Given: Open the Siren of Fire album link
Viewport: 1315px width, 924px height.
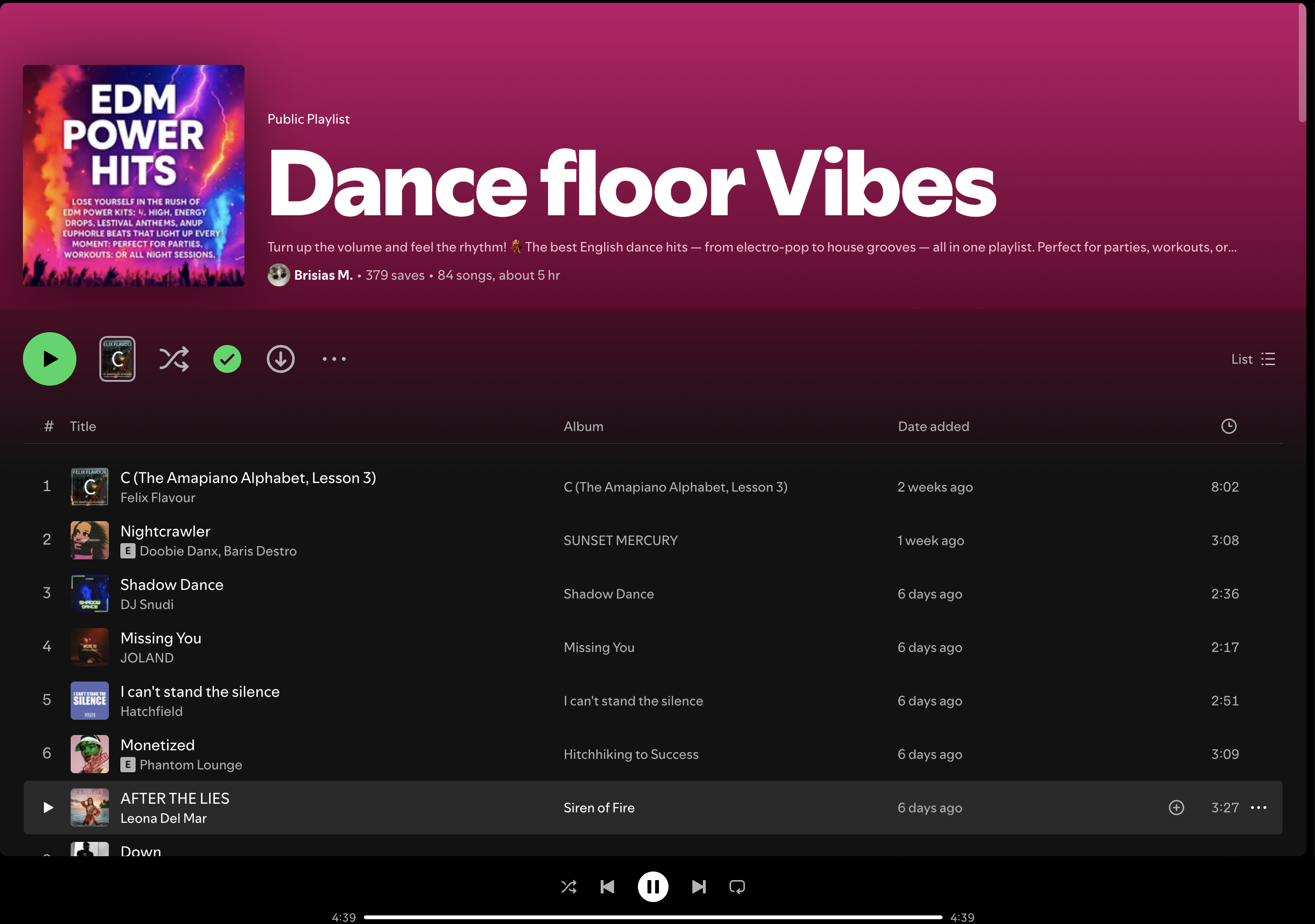Looking at the screenshot, I should (x=598, y=808).
